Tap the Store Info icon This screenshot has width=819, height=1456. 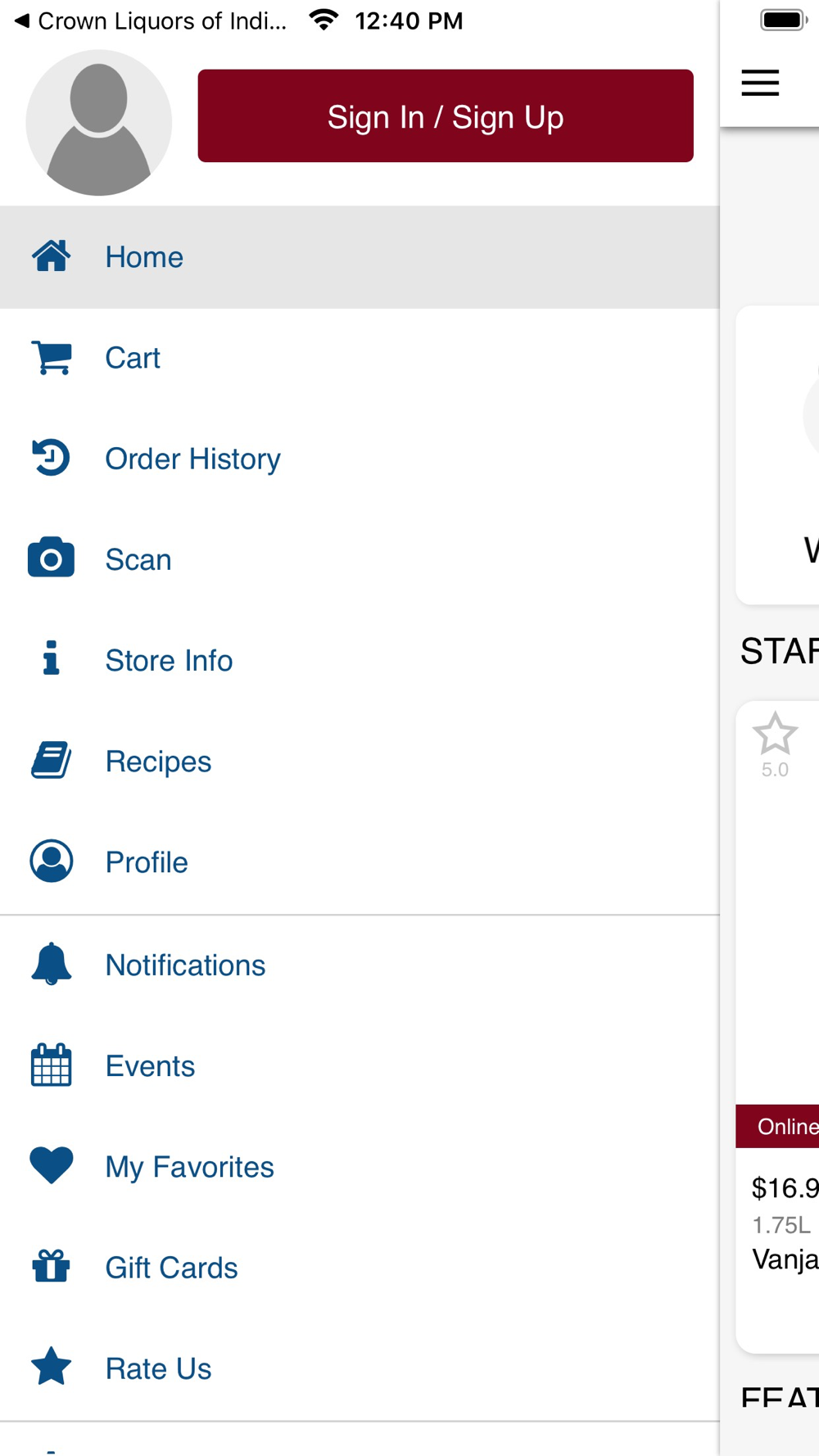pos(51,658)
